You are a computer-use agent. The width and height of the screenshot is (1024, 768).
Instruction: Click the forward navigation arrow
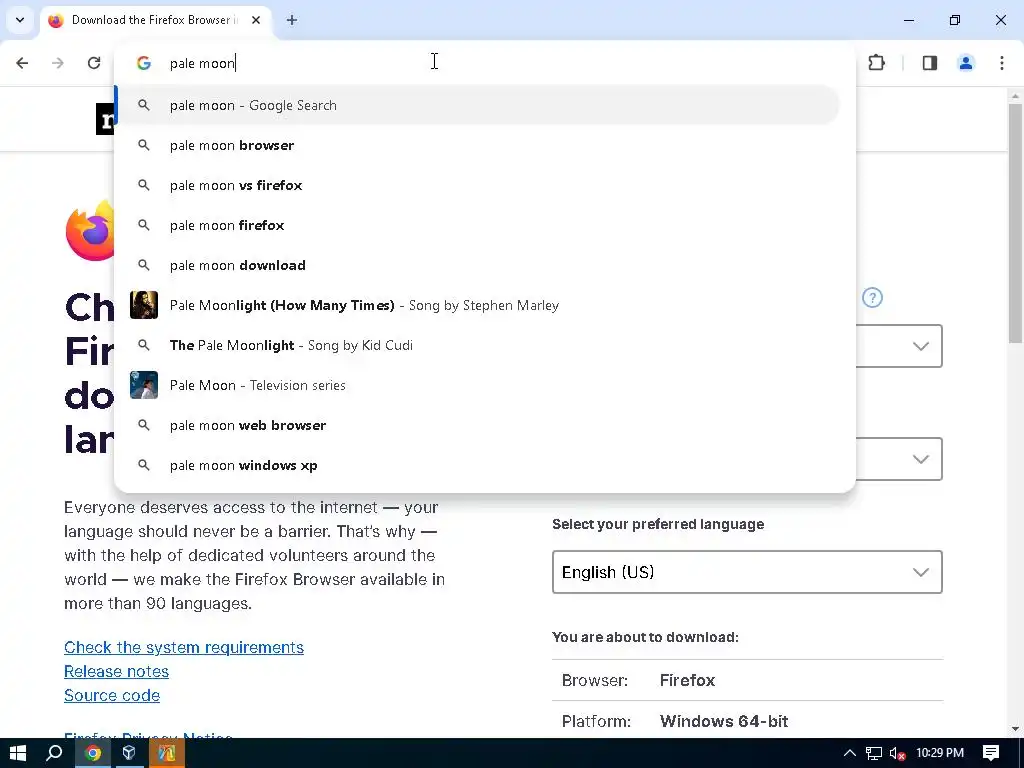[57, 63]
